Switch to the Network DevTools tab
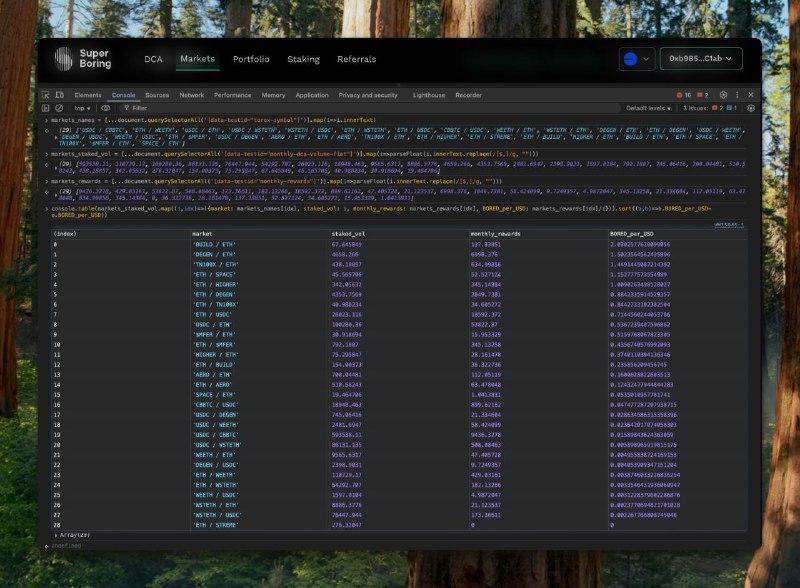 tap(191, 95)
